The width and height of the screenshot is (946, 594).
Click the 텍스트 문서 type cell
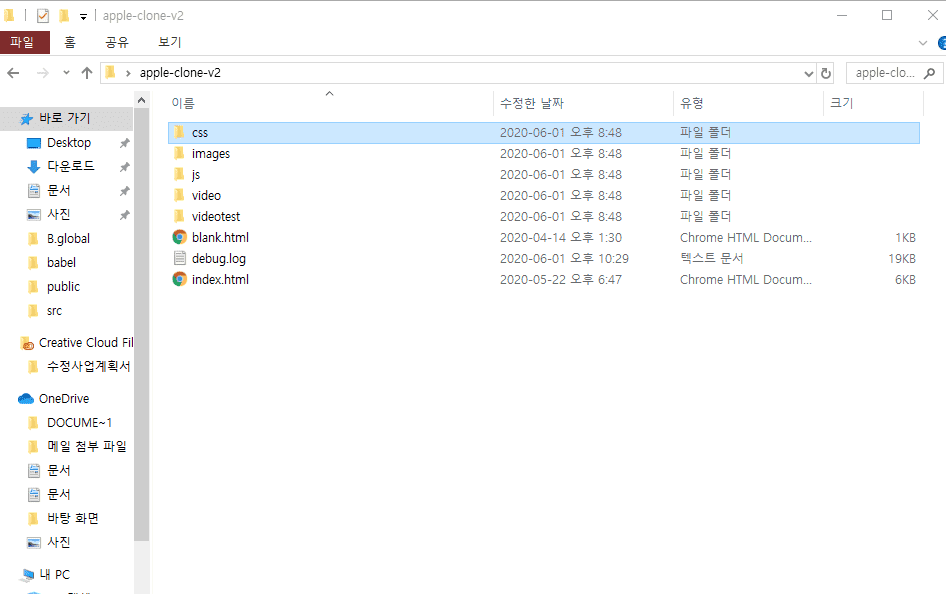coord(711,259)
